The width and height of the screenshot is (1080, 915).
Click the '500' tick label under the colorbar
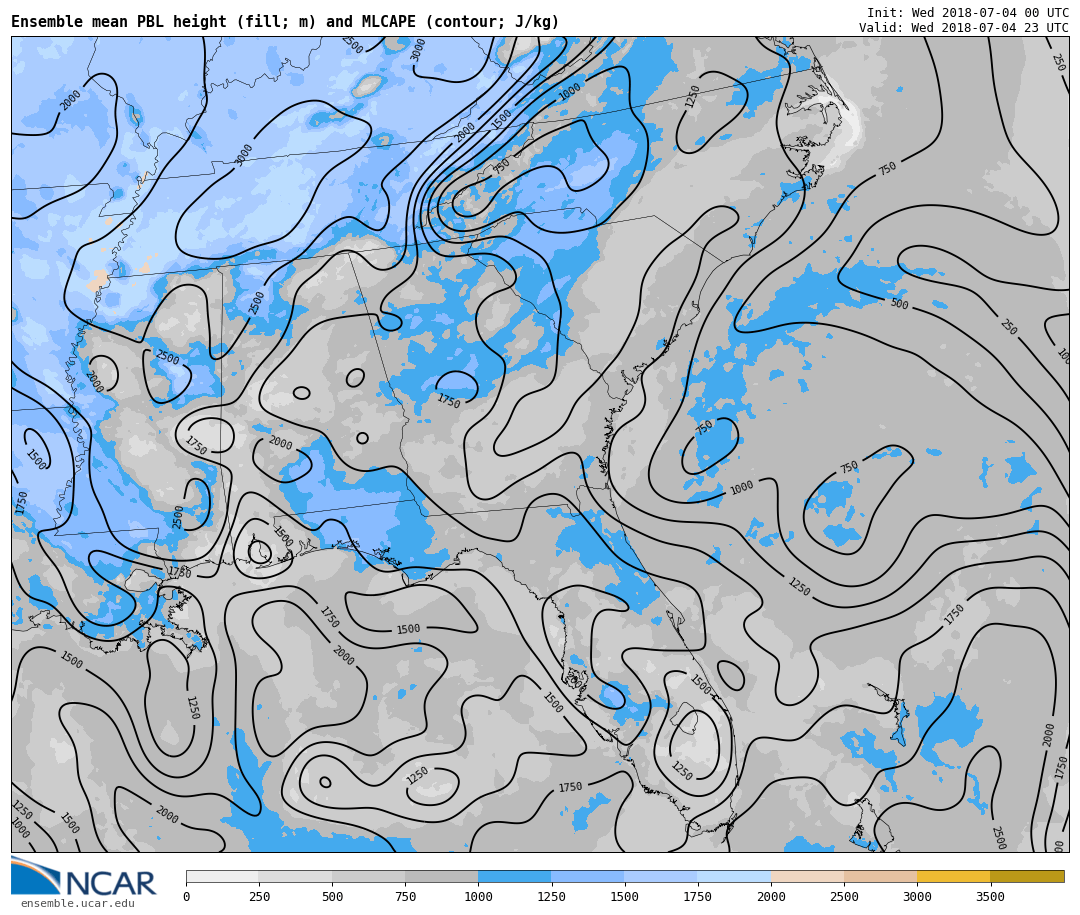pos(332,896)
